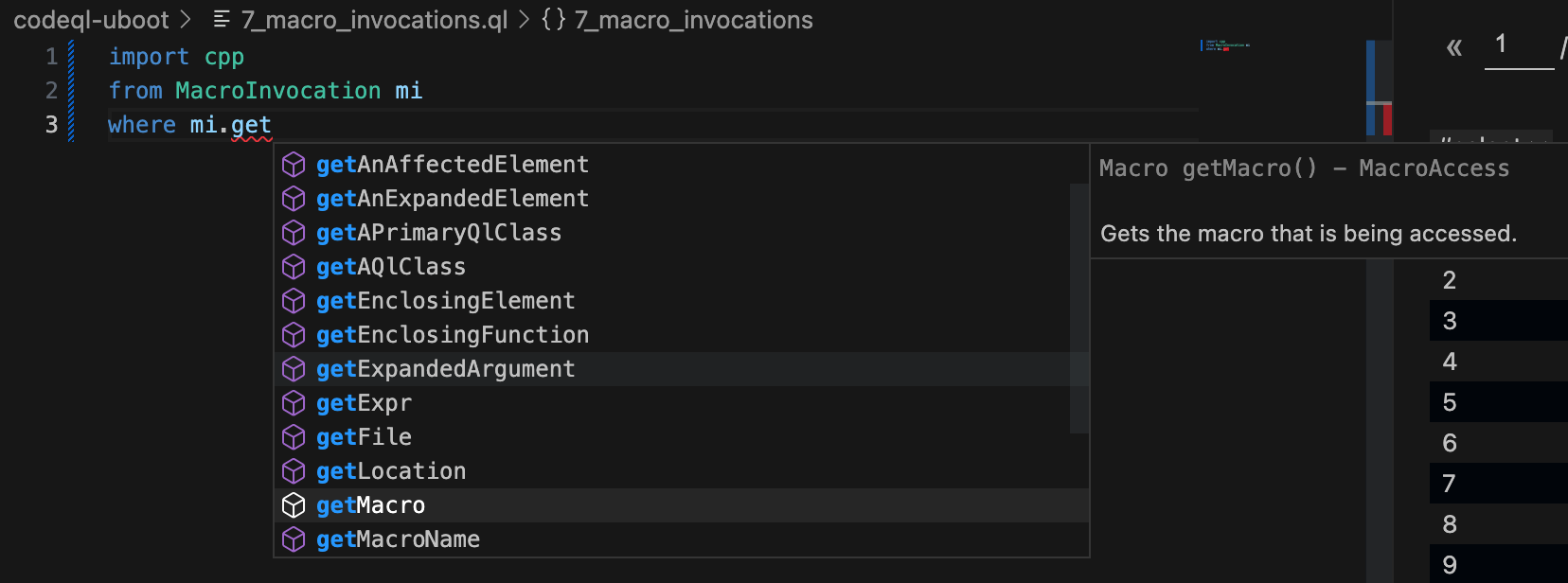
Task: Click the cube icon beside getEnclosingFunction
Action: (x=294, y=335)
